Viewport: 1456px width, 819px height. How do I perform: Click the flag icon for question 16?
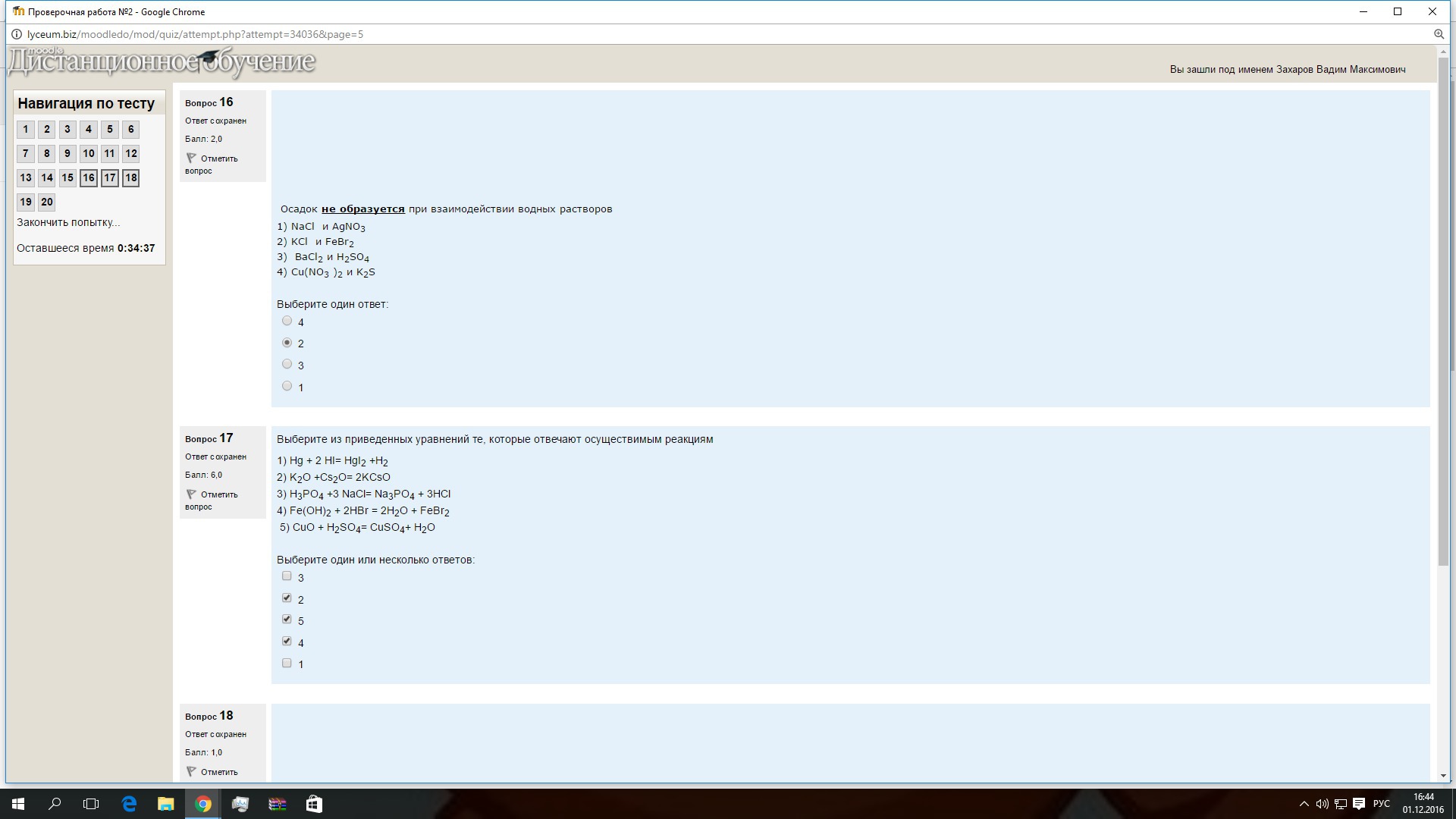191,158
